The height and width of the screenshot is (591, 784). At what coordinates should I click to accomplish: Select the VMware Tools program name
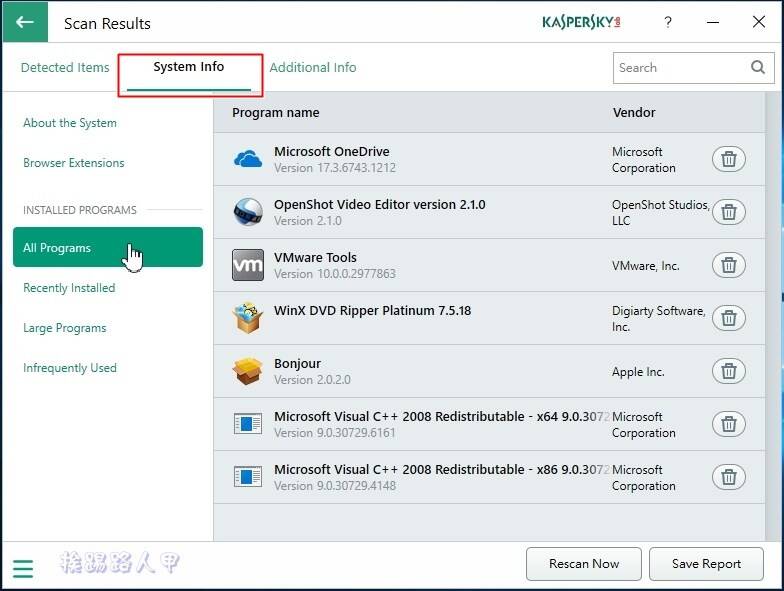tap(315, 258)
